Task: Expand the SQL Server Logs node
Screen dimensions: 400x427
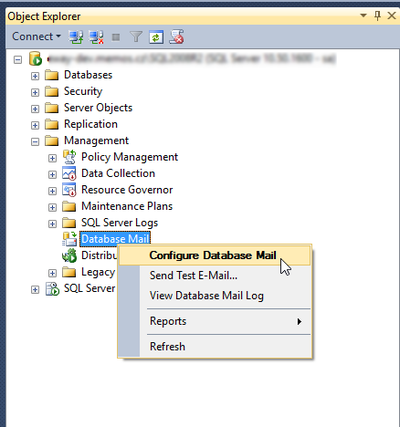Action: pos(52,224)
